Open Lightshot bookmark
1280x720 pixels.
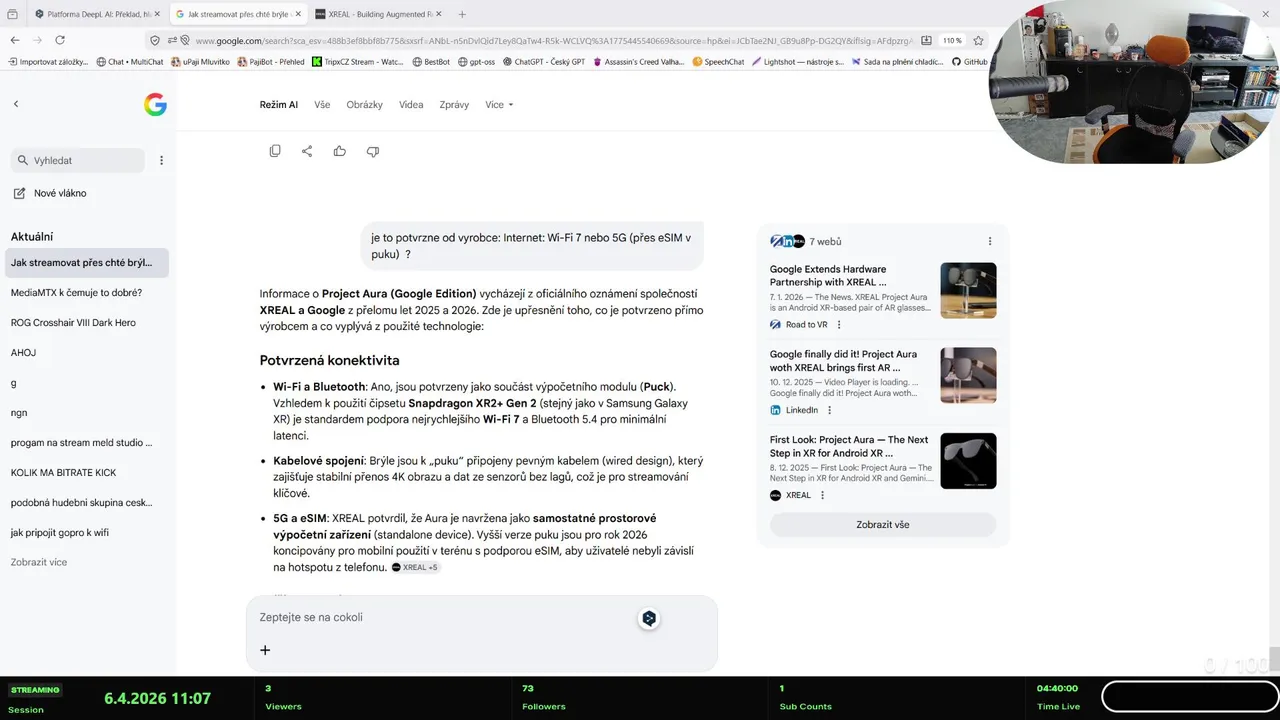tap(797, 61)
